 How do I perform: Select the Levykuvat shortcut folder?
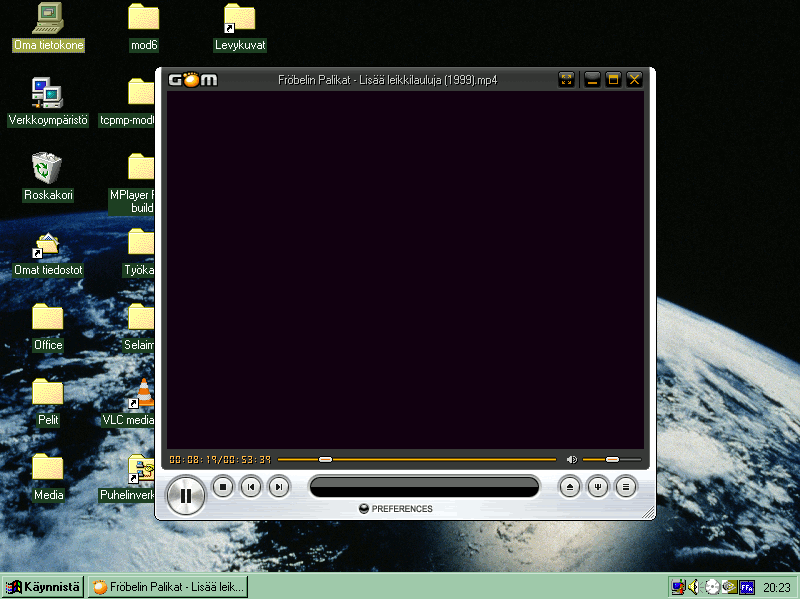pyautogui.click(x=240, y=27)
